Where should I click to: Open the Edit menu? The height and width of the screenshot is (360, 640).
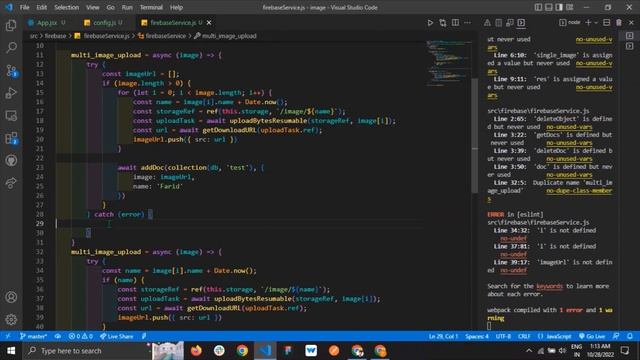pyautogui.click(x=41, y=7)
